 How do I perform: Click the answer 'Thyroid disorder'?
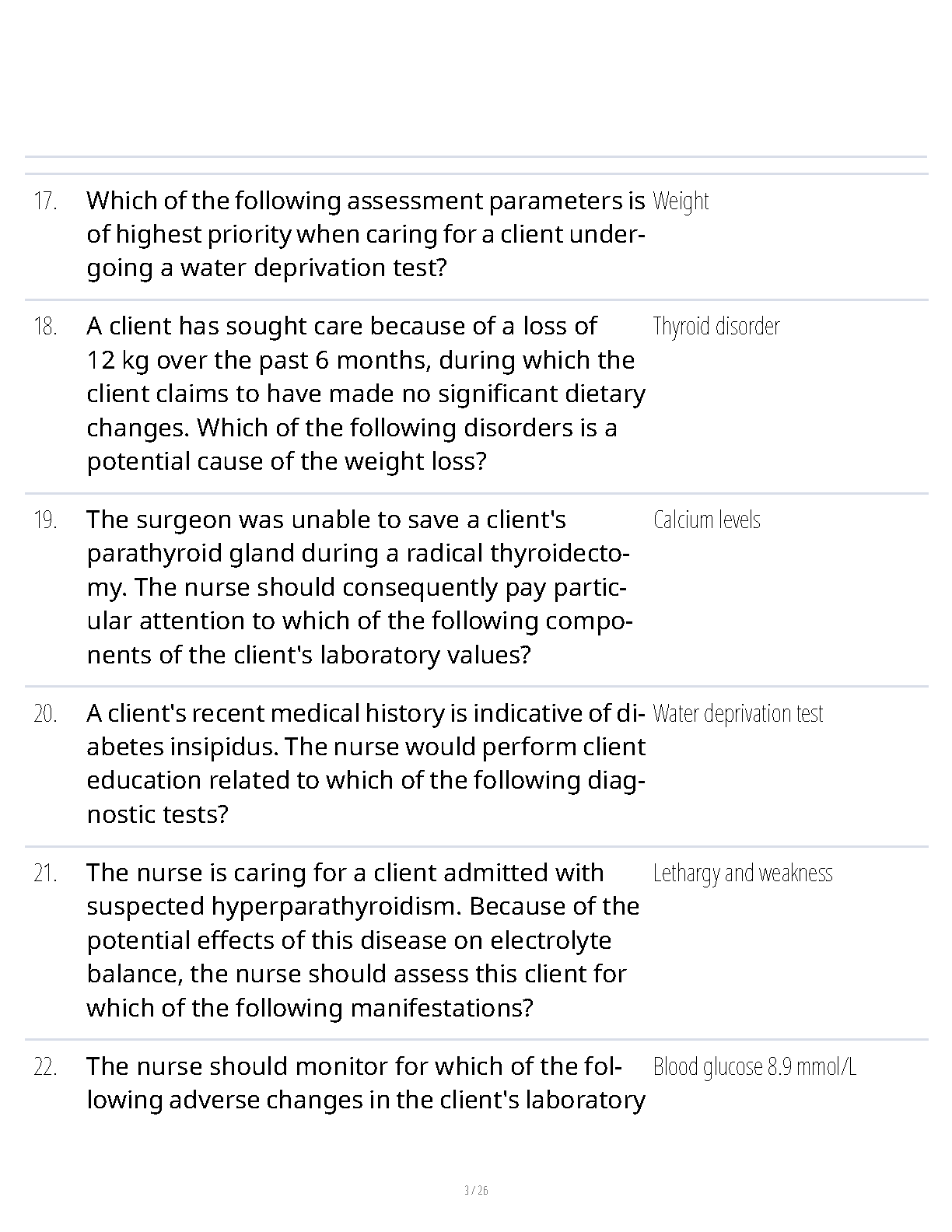coord(716,327)
